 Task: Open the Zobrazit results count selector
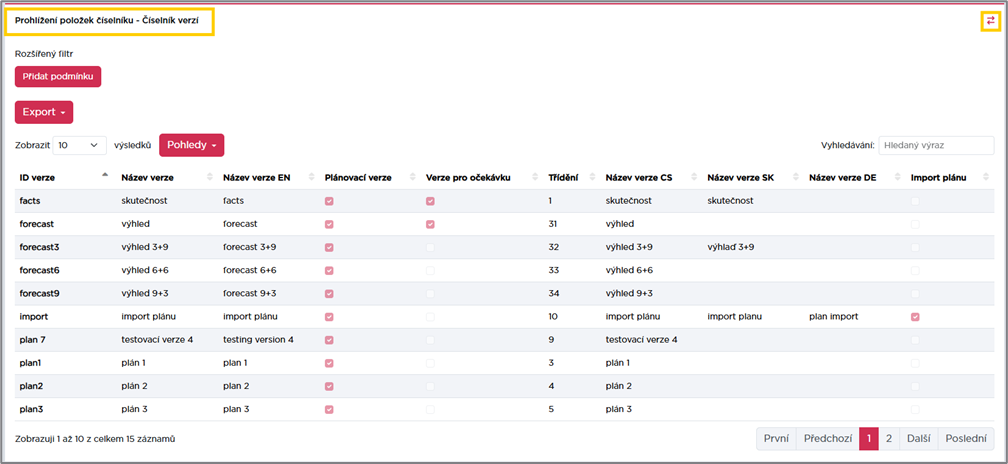click(80, 145)
